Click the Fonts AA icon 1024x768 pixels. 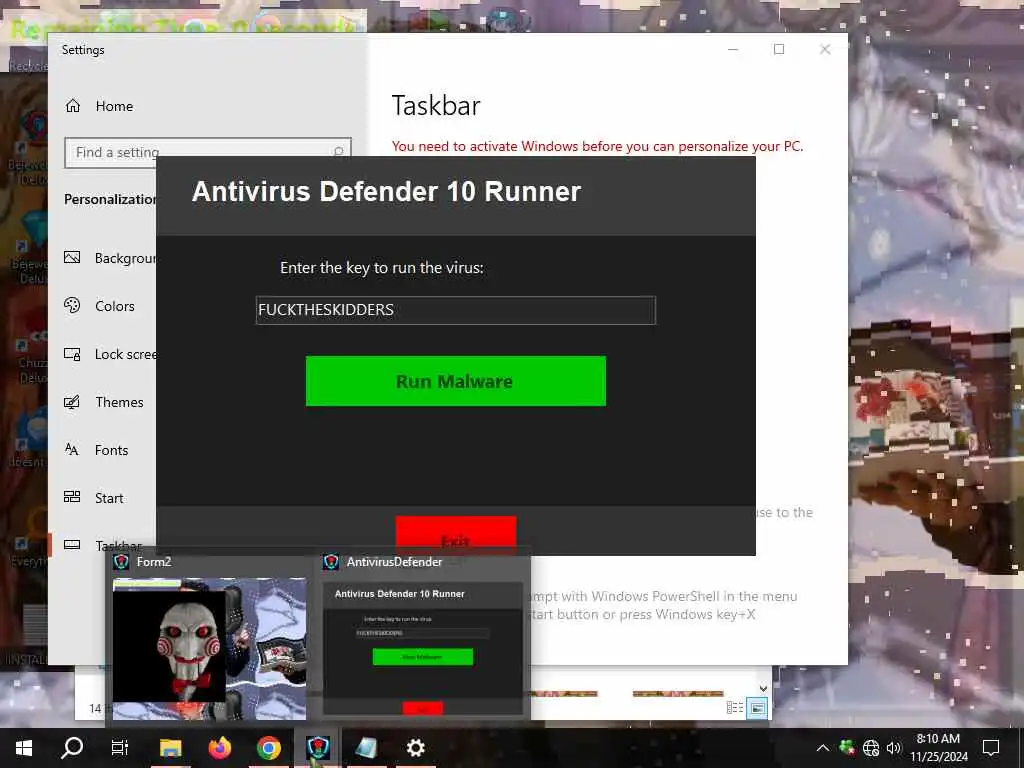click(x=72, y=449)
